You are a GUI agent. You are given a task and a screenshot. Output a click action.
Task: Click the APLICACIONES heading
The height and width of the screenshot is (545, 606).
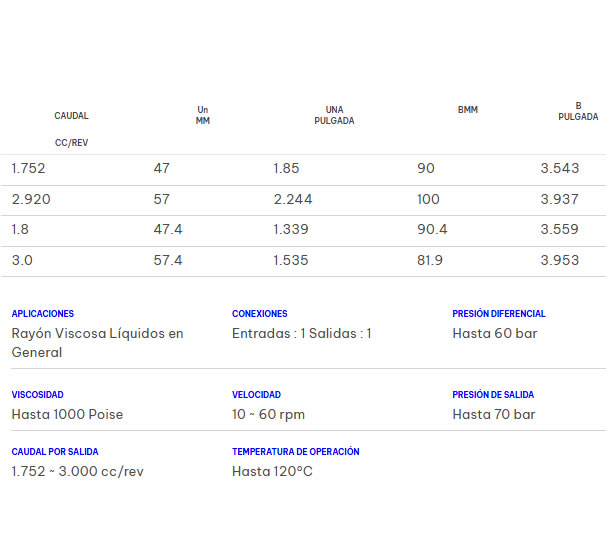[43, 314]
